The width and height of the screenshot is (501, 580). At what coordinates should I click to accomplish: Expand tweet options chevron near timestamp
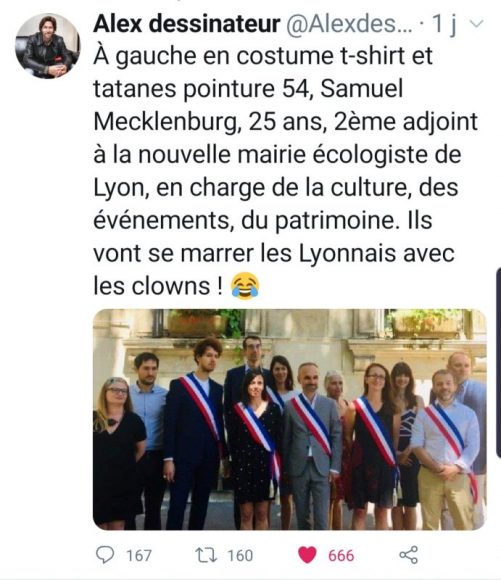[476, 24]
